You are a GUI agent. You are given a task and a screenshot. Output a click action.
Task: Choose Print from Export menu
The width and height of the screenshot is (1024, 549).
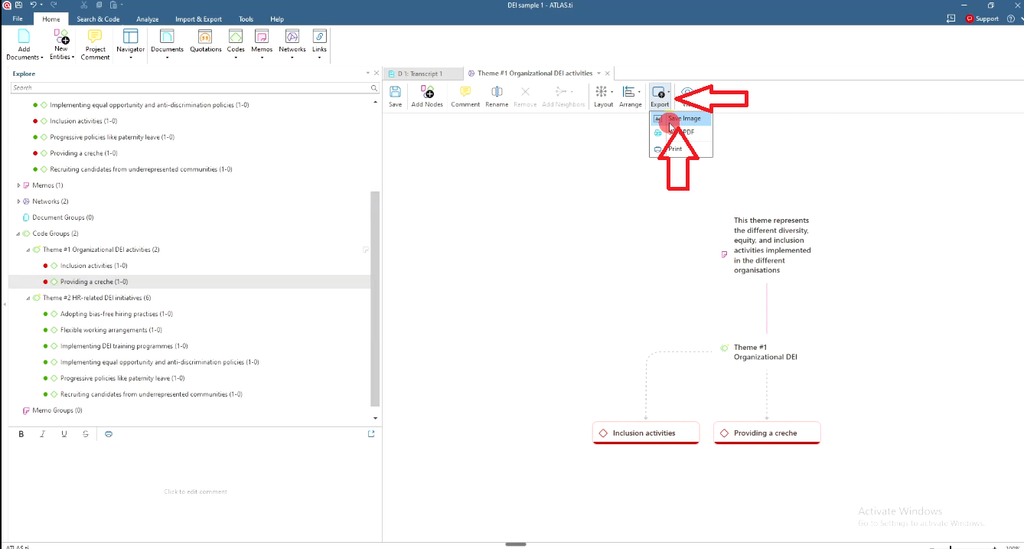[x=680, y=149]
